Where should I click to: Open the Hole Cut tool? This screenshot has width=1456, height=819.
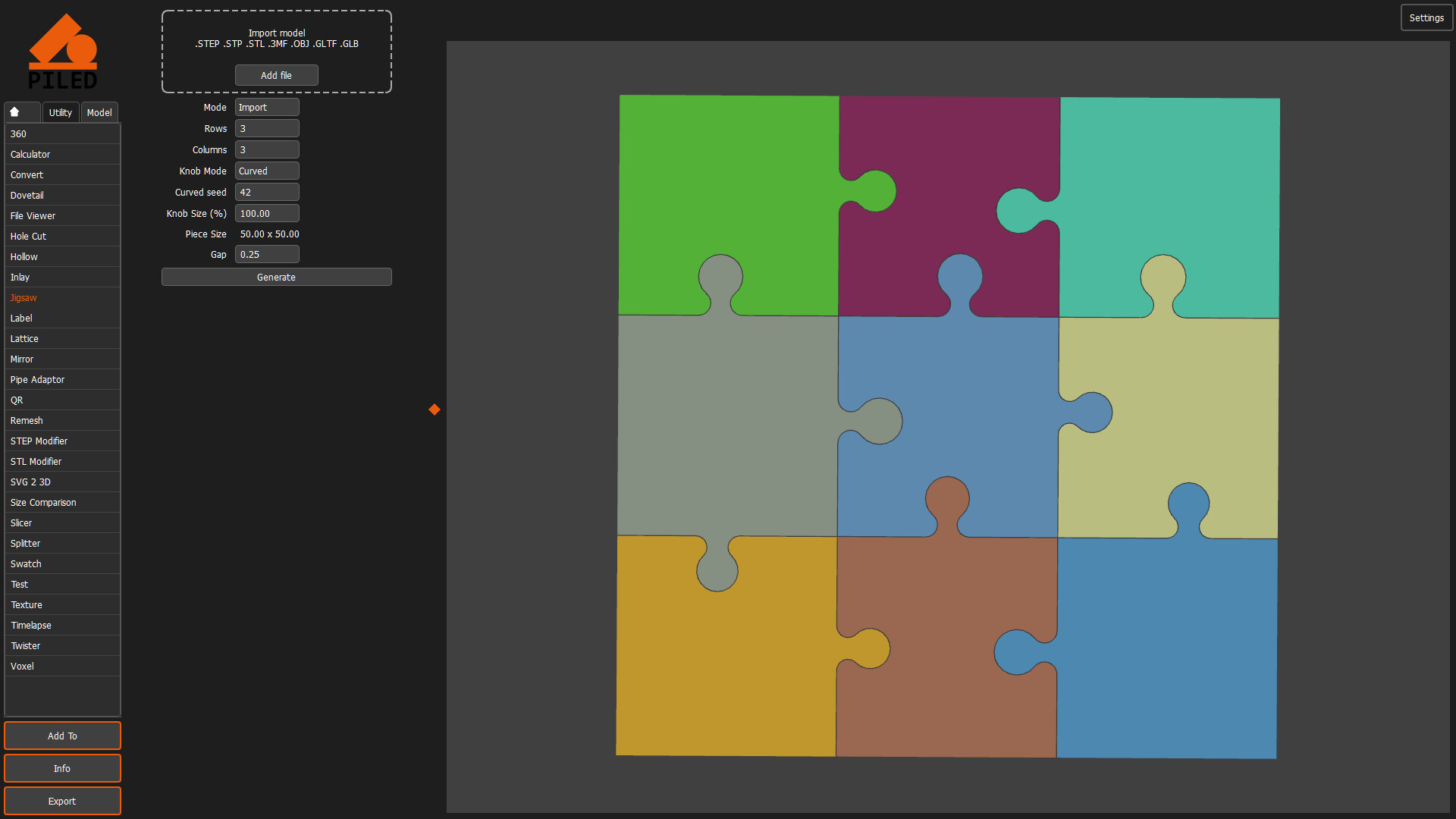[x=62, y=237]
